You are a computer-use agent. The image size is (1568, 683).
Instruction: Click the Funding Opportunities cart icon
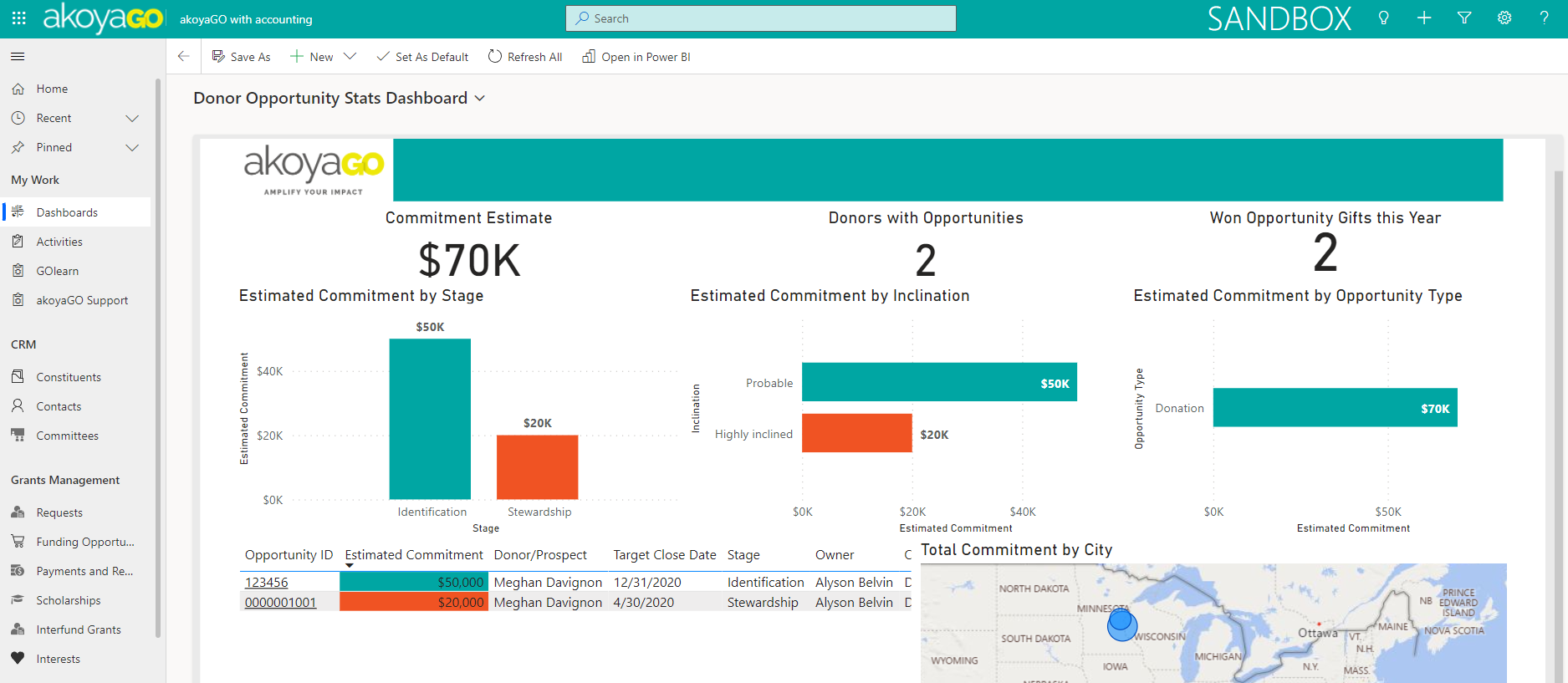click(18, 542)
